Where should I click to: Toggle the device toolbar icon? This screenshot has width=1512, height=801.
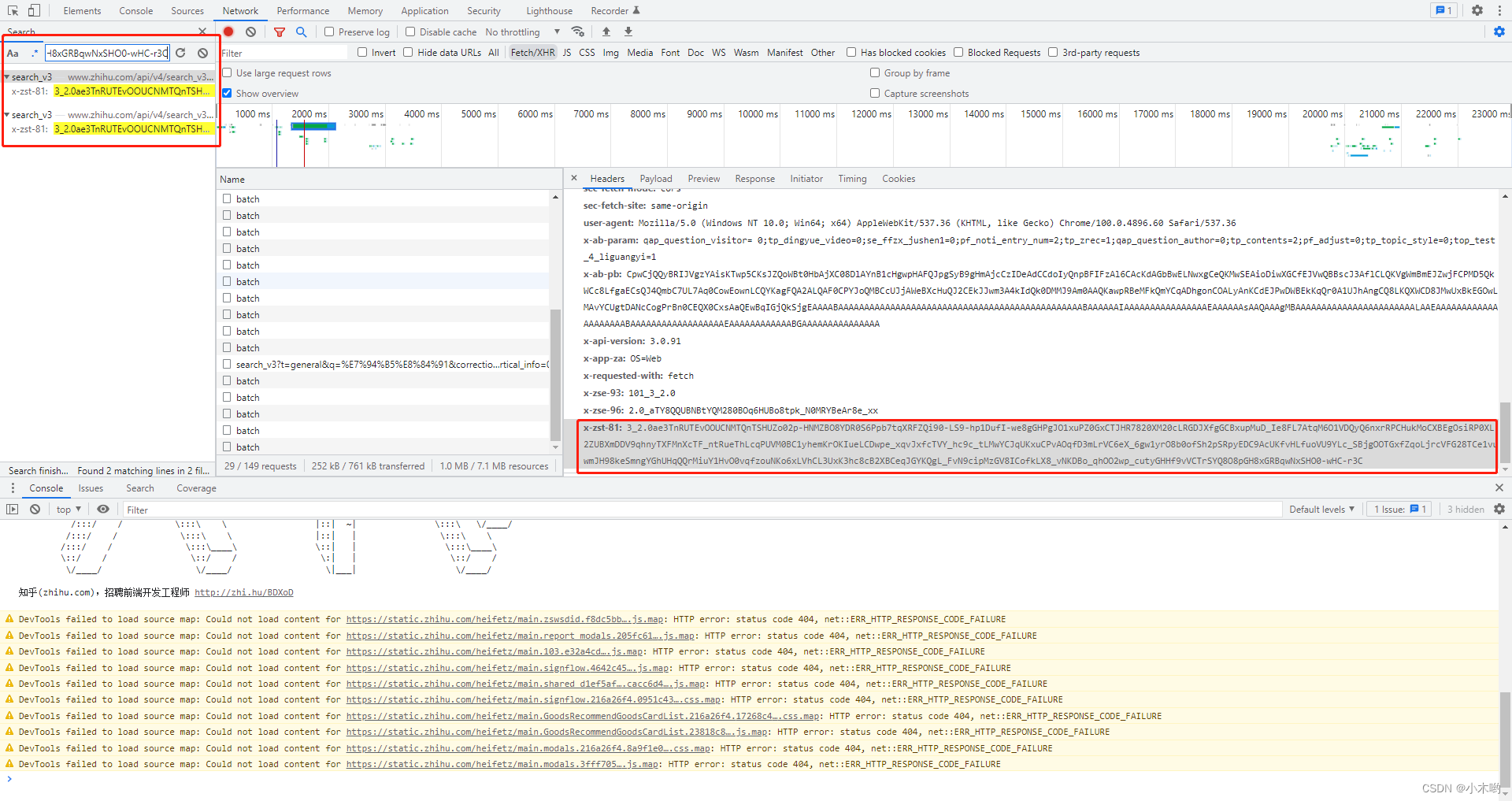(x=34, y=10)
